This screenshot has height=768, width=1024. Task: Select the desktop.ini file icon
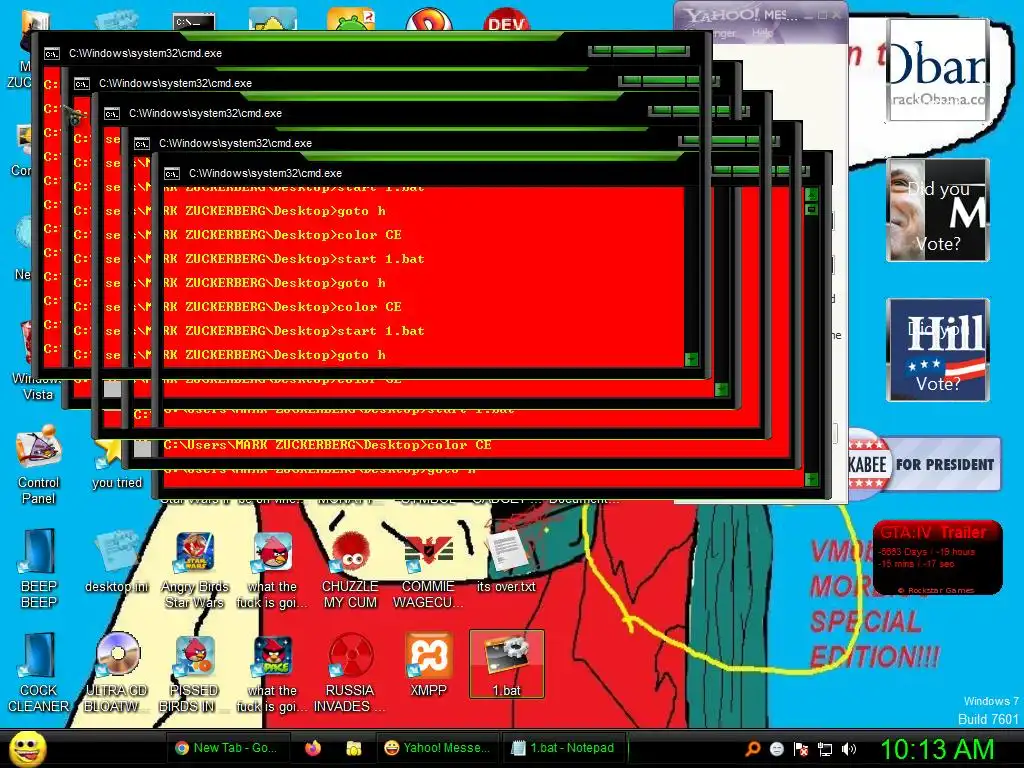[116, 562]
